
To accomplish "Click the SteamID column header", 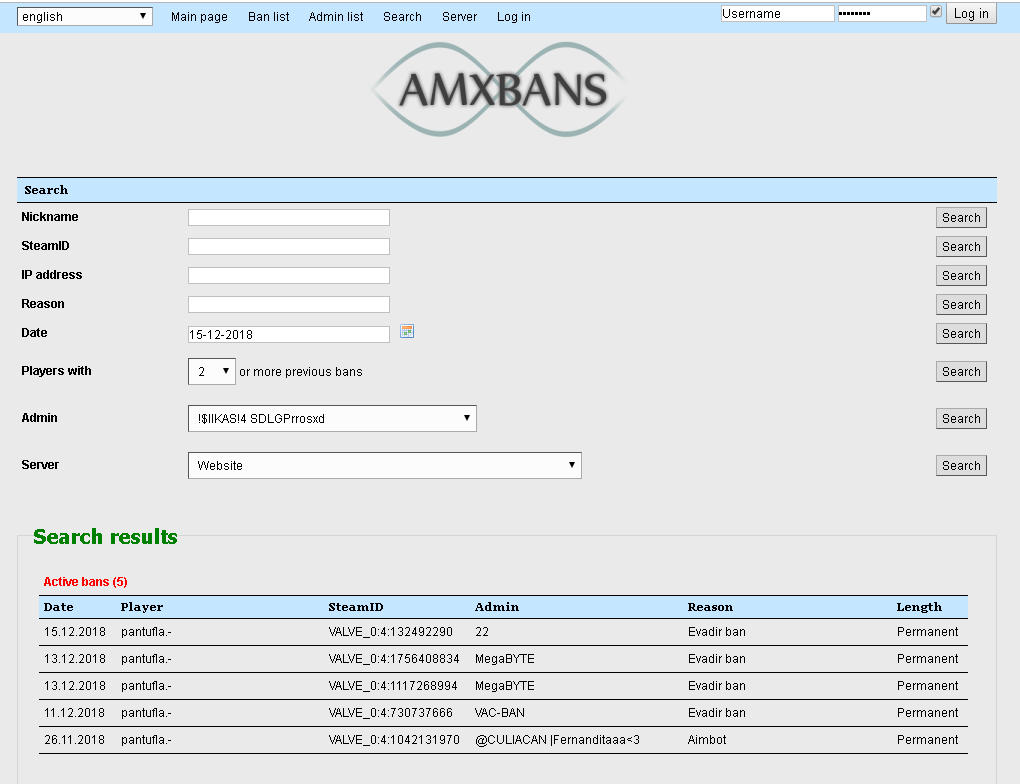I will [x=356, y=607].
